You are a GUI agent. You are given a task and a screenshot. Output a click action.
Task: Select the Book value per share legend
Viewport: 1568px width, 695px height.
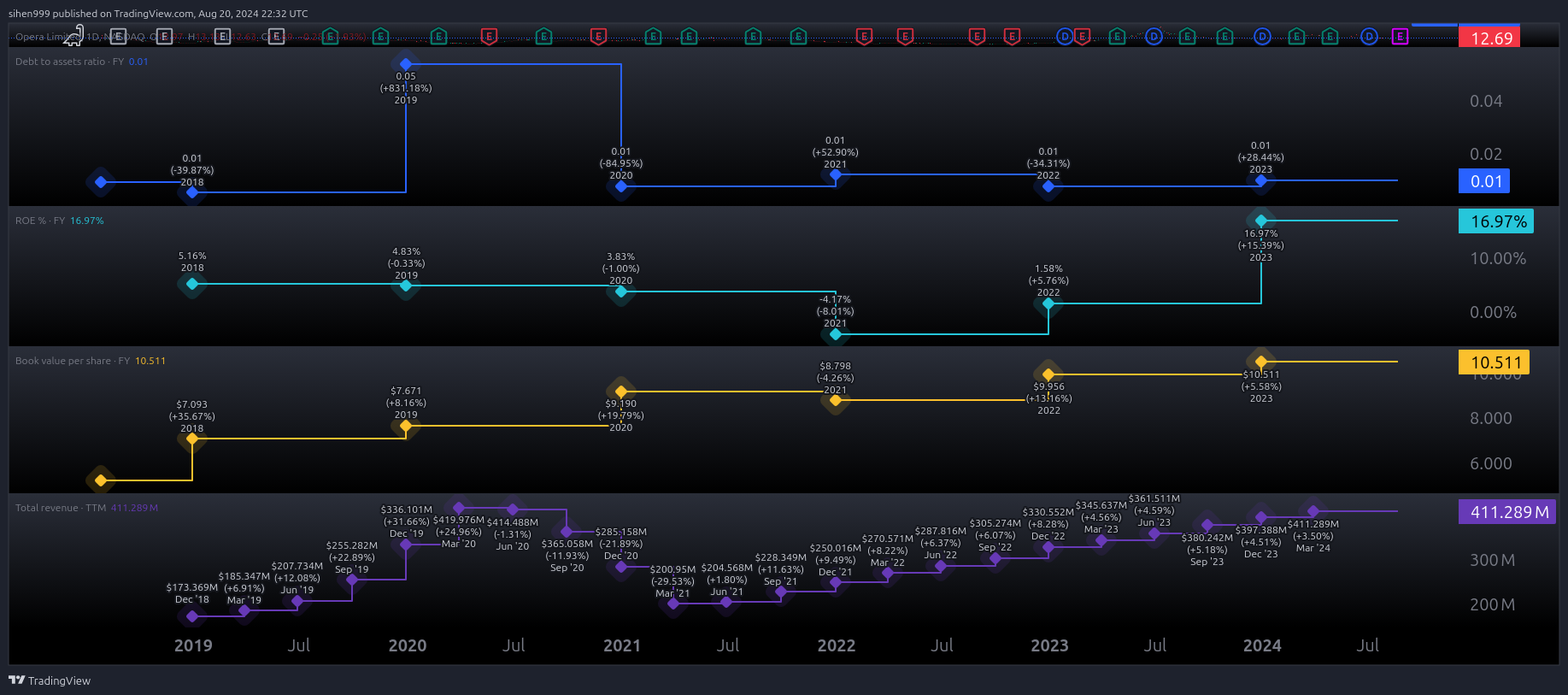click(91, 361)
